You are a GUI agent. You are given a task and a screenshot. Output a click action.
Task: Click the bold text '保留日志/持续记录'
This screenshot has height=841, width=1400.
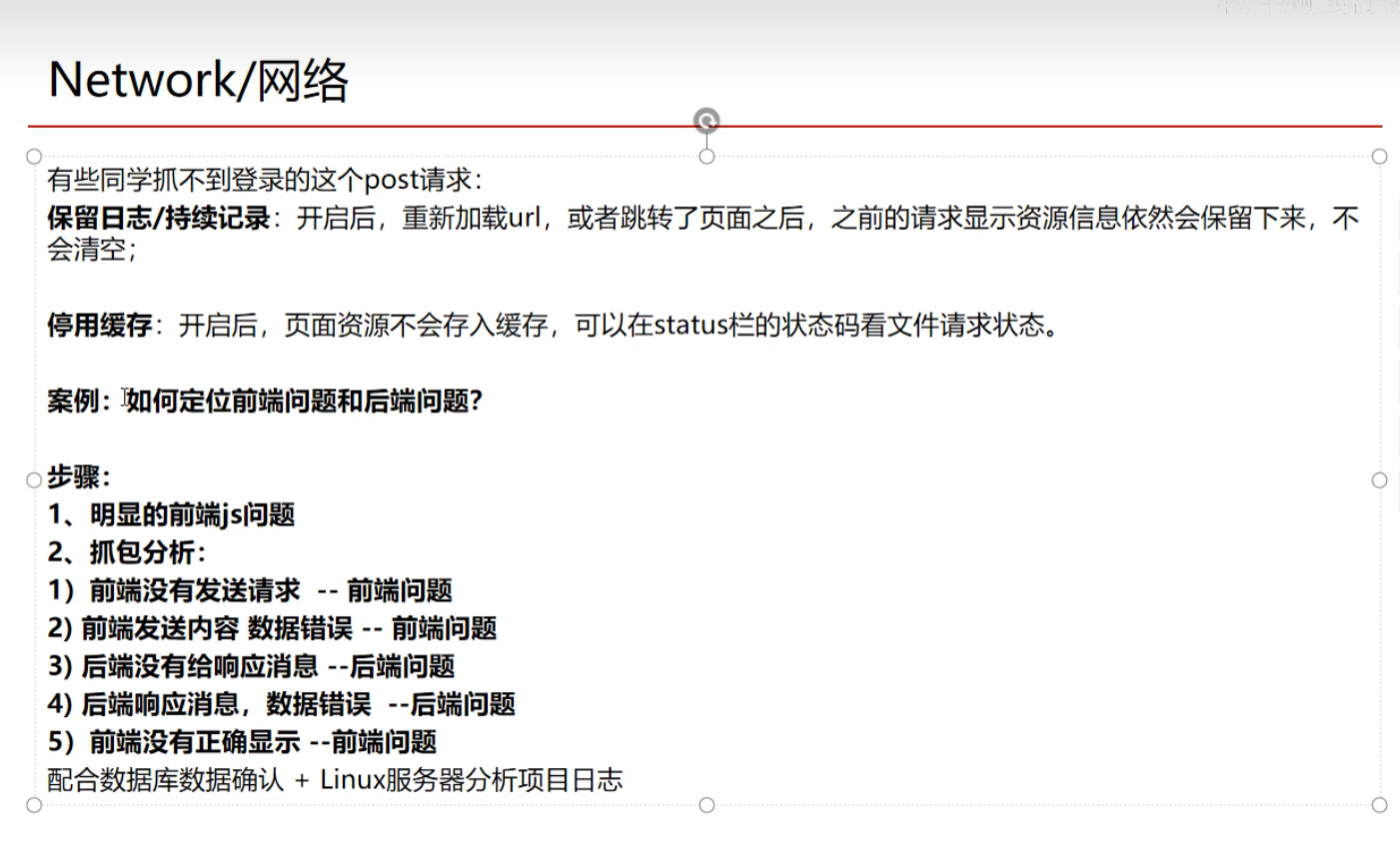(159, 219)
